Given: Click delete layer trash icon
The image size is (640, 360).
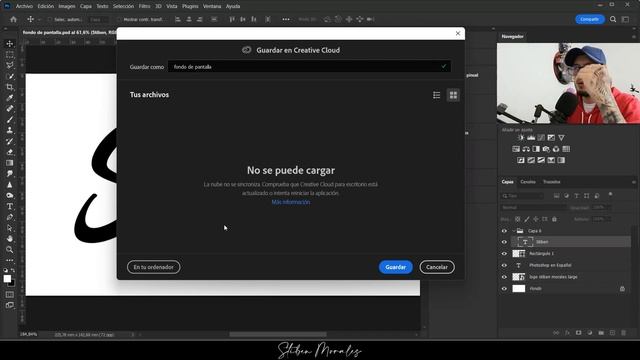Looking at the screenshot, I should [x=623, y=333].
